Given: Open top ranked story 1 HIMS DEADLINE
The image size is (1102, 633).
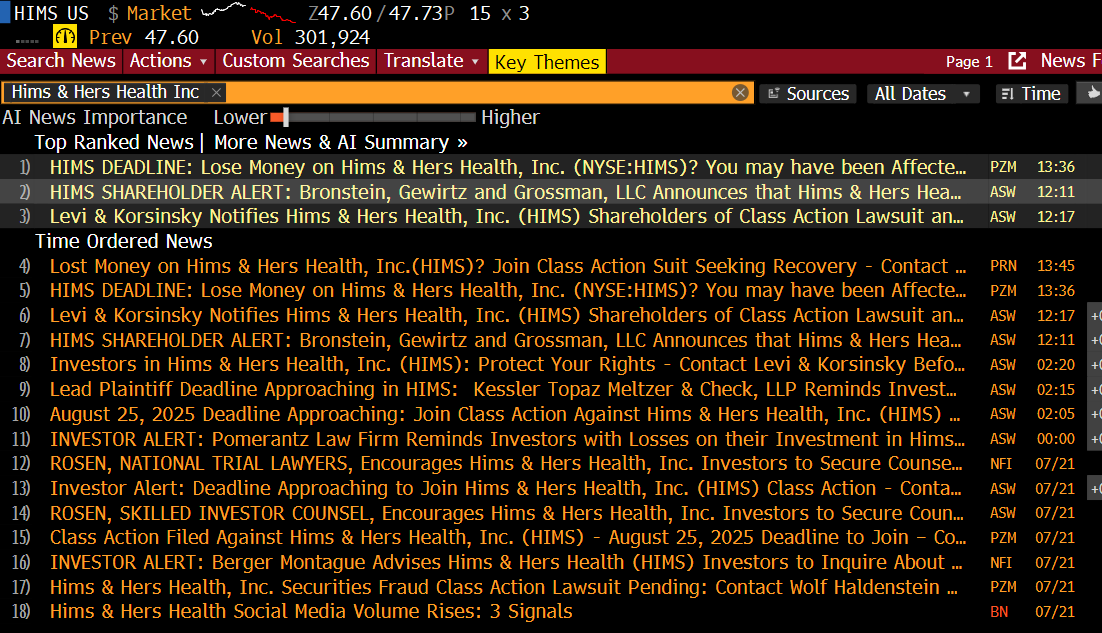Looking at the screenshot, I should (507, 167).
